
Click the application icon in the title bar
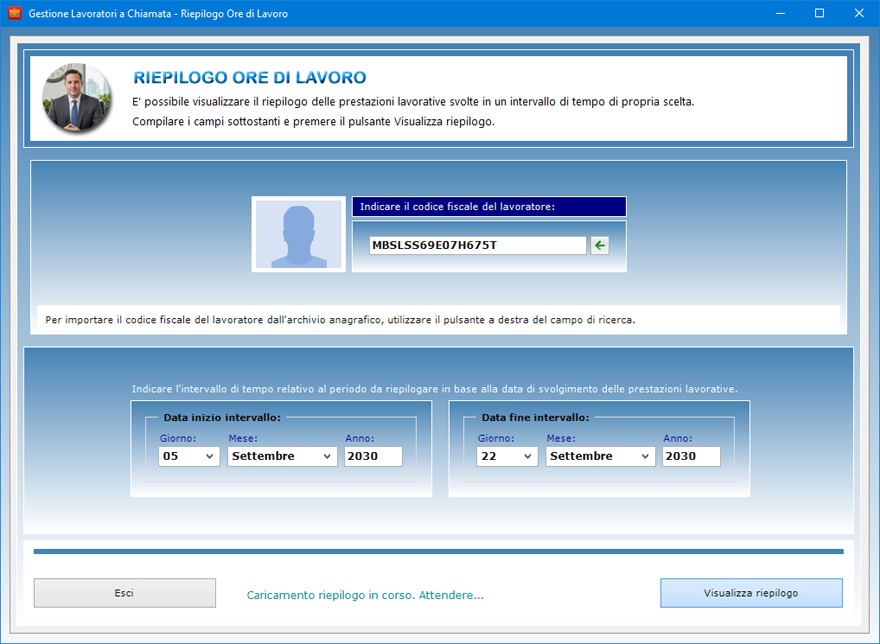(14, 14)
